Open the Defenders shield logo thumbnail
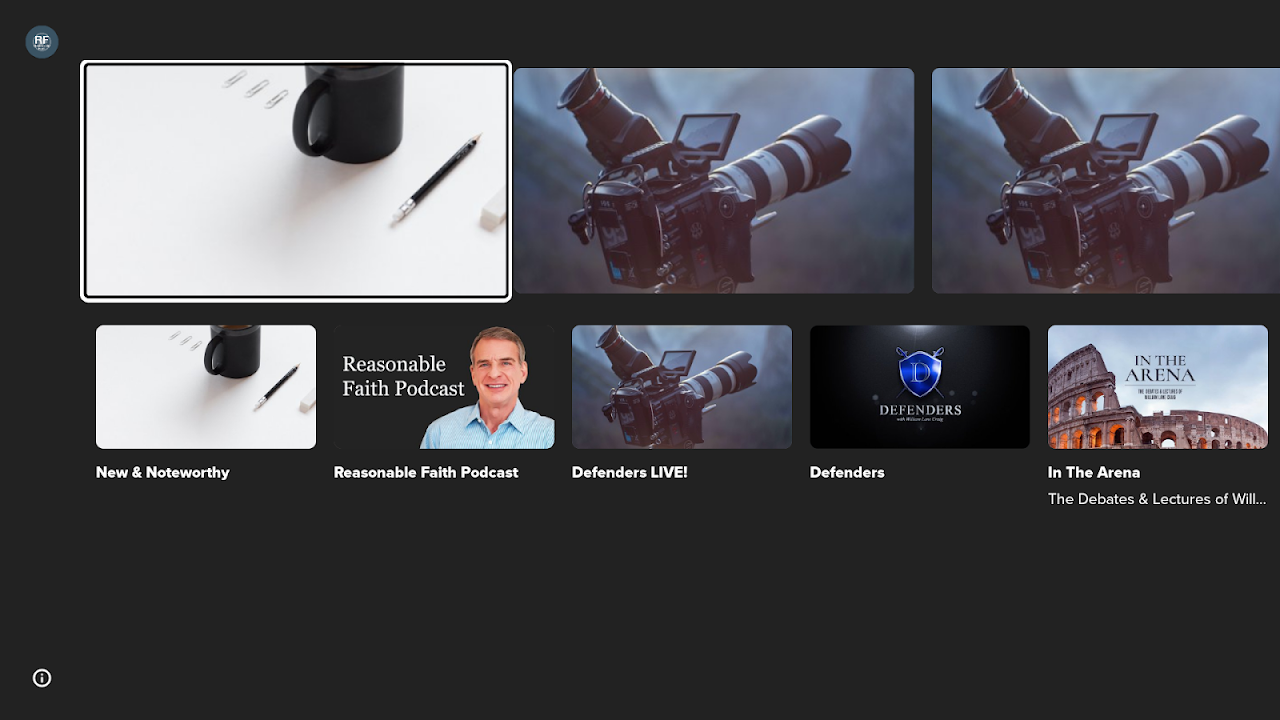Screen dimensions: 1280x720 920,387
